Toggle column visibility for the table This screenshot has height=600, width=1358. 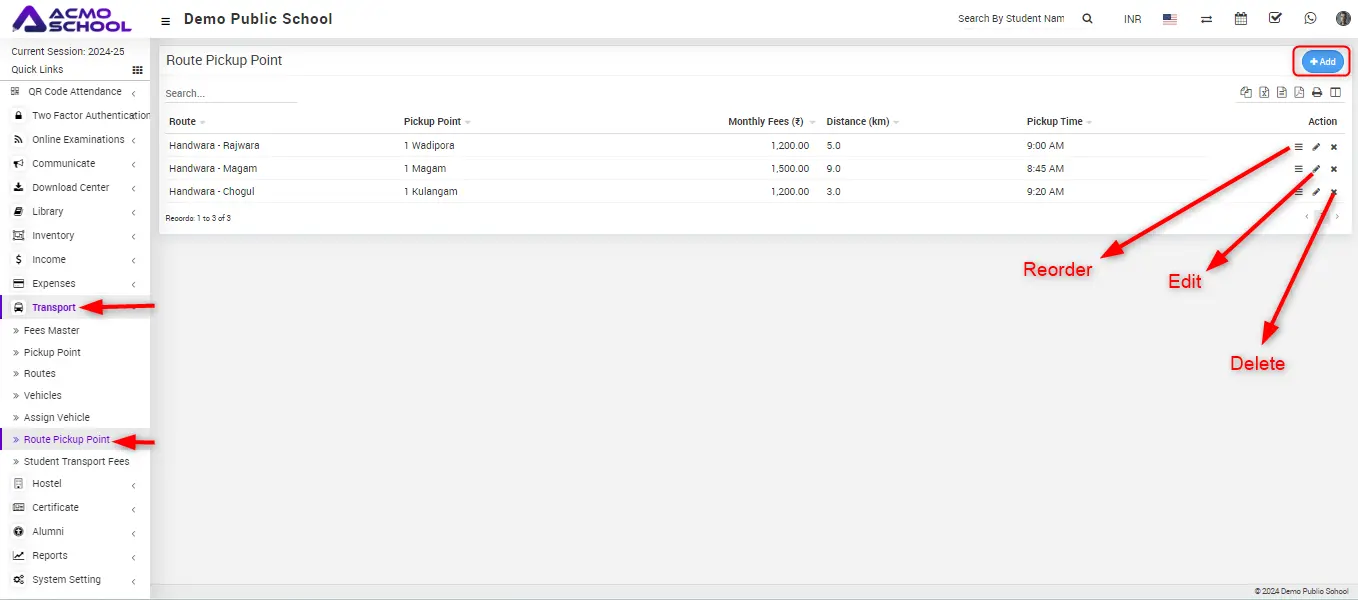tap(1335, 93)
